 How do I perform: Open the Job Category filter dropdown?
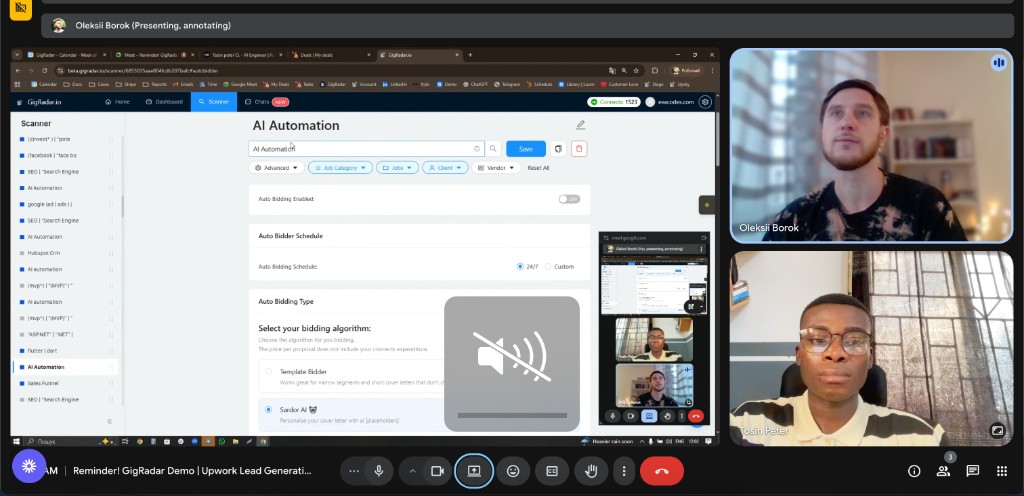pyautogui.click(x=340, y=168)
